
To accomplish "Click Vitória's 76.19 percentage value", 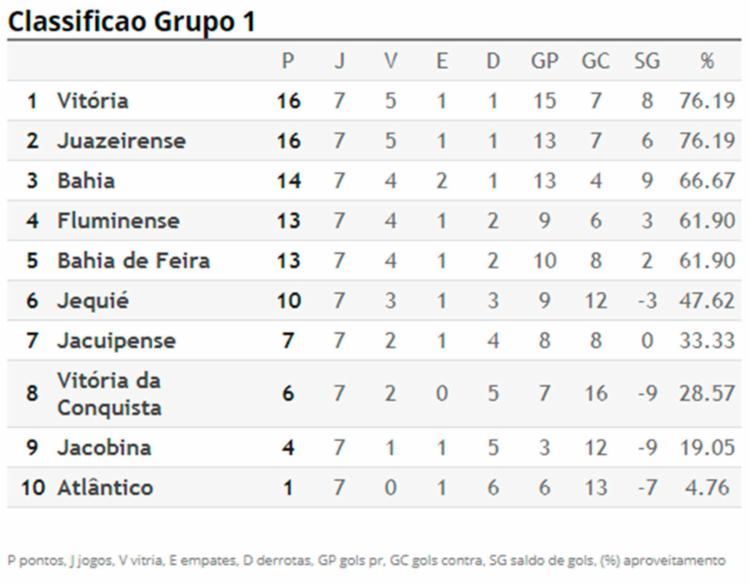I will click(x=707, y=101).
